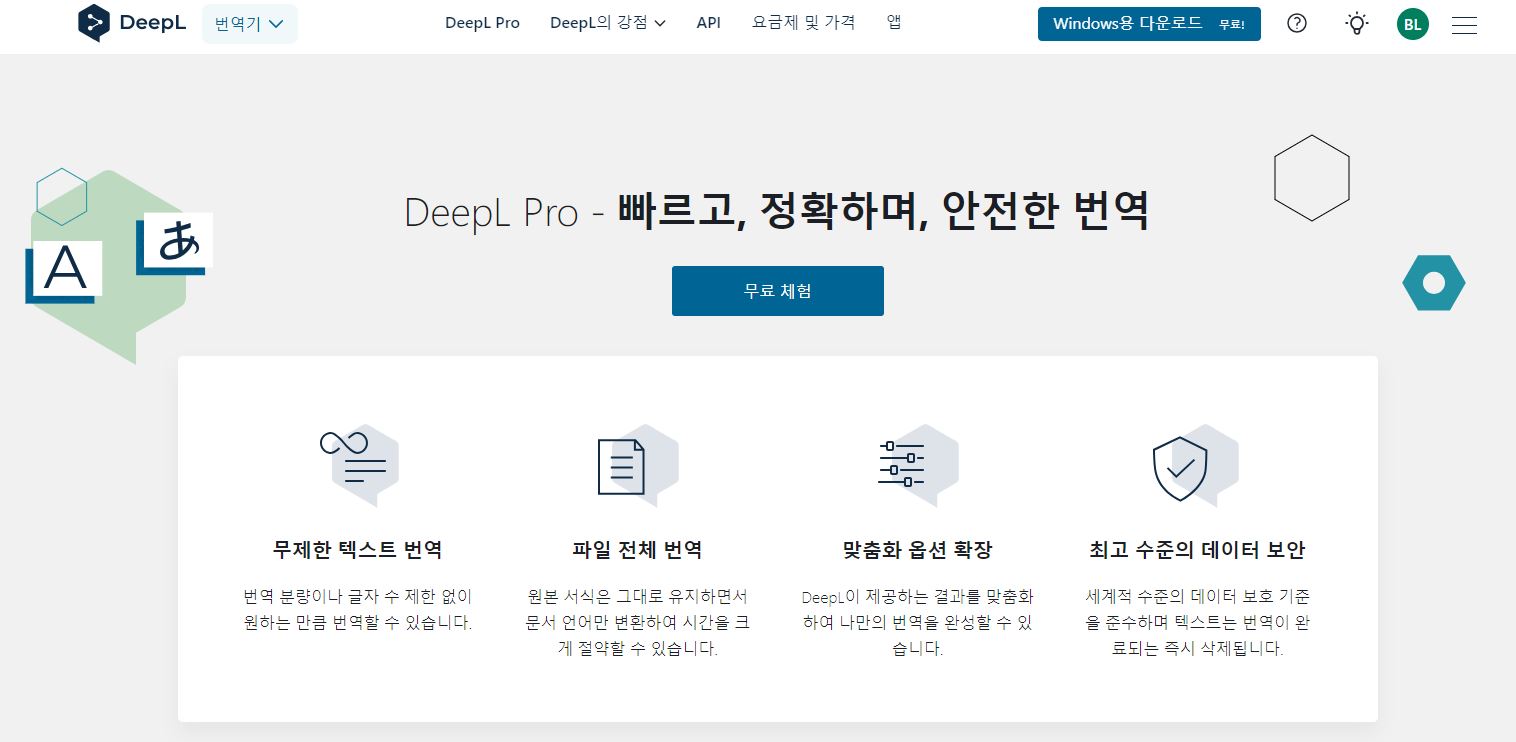
Task: Click the unlimited text translation infinity icon
Action: pyautogui.click(x=356, y=460)
